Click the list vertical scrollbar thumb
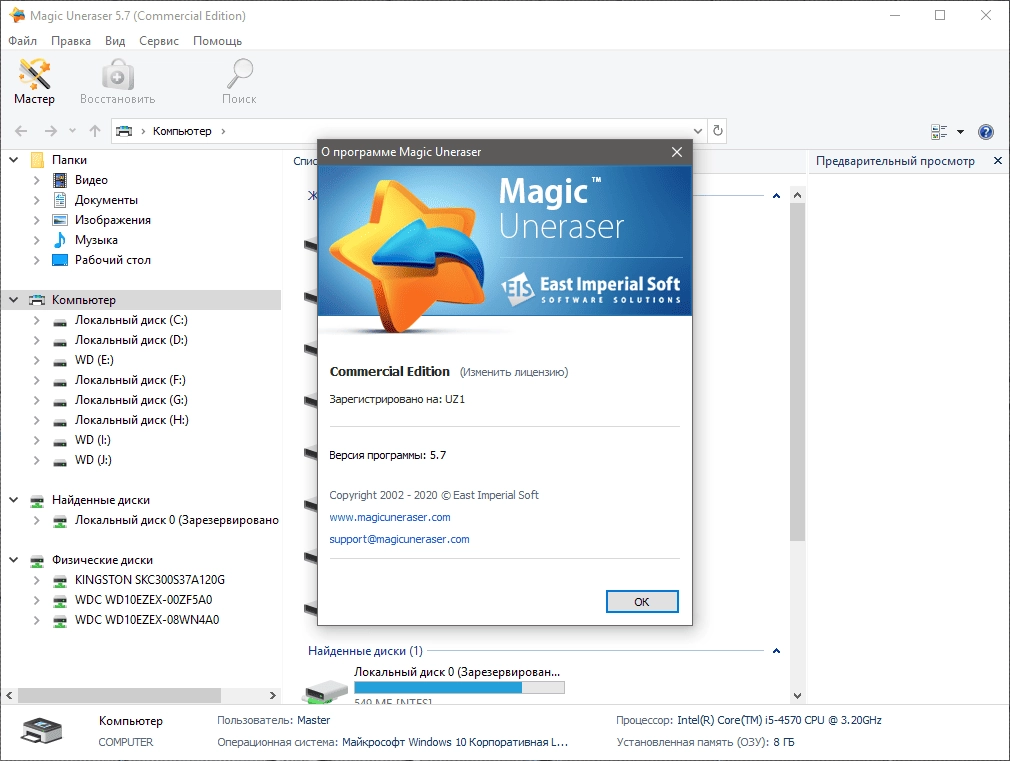 797,372
